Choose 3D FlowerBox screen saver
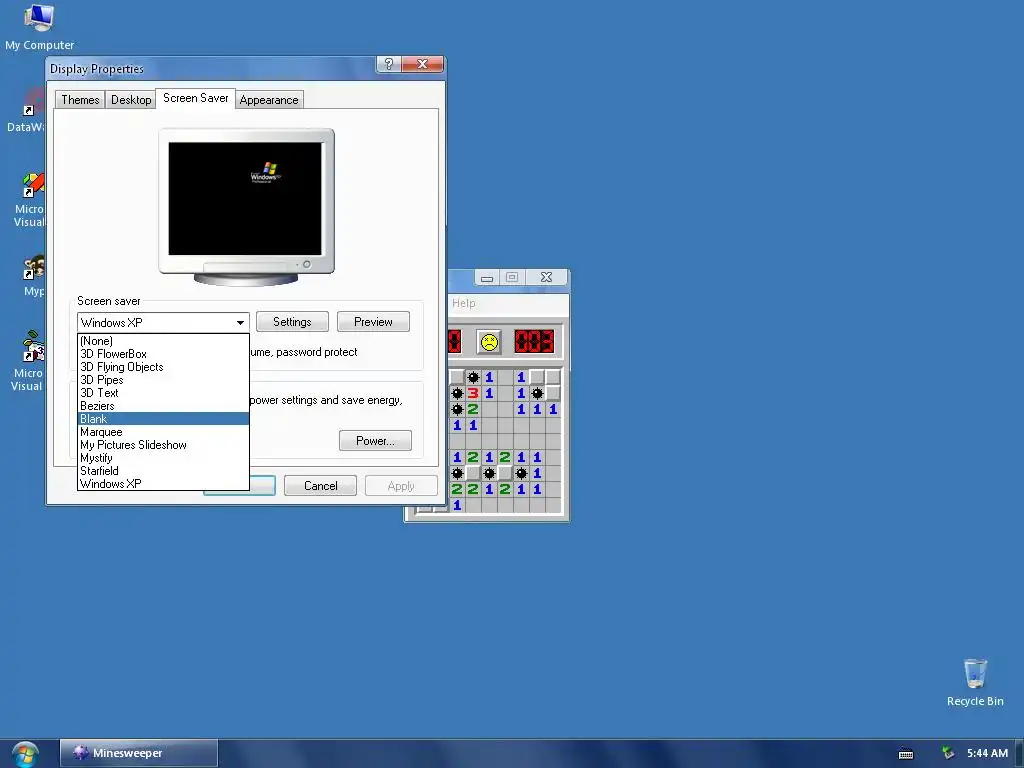This screenshot has height=768, width=1024. (163, 354)
